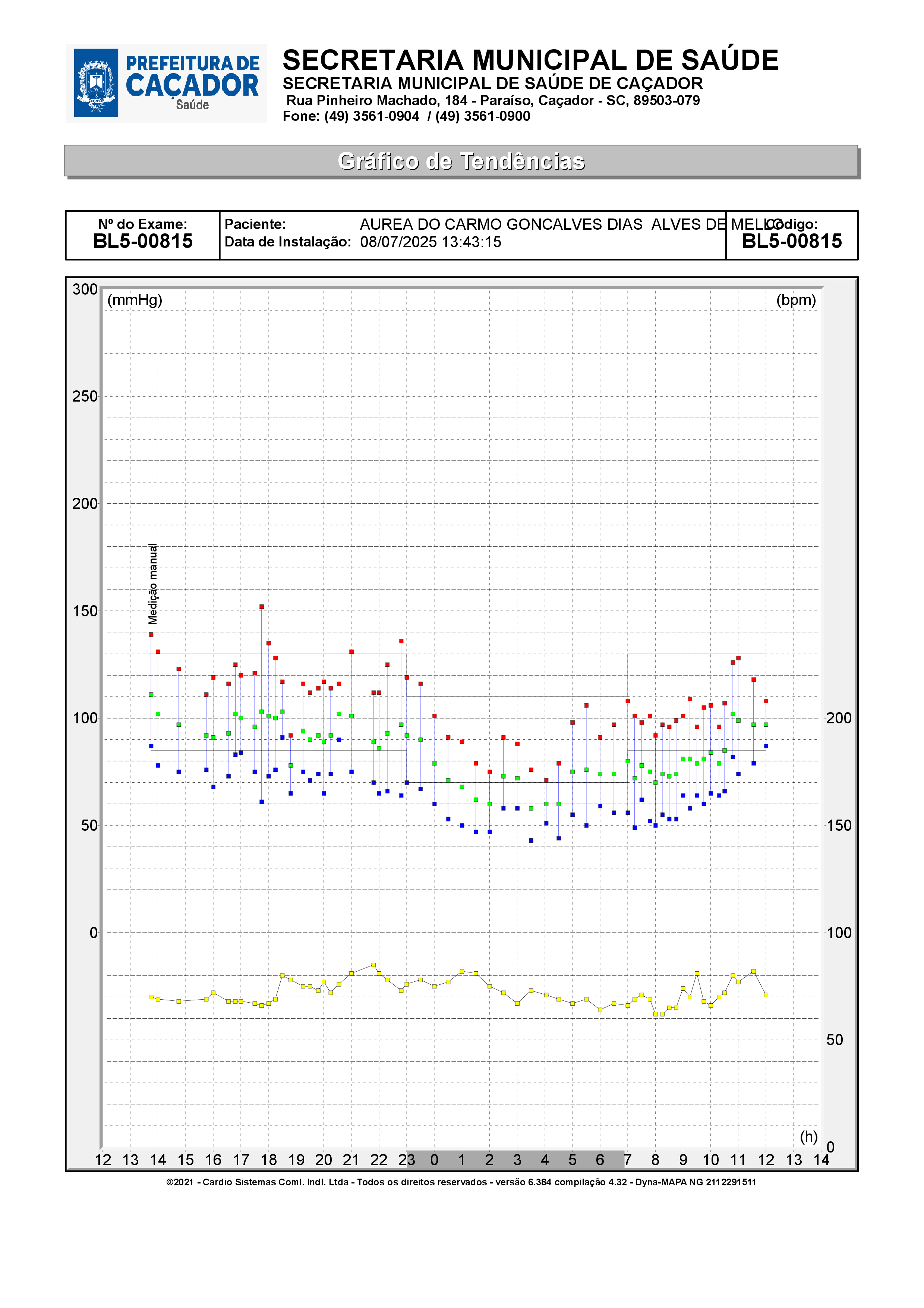Click the 'Medição manual' vertical annotation
This screenshot has height=1308, width=924.
pos(152,584)
